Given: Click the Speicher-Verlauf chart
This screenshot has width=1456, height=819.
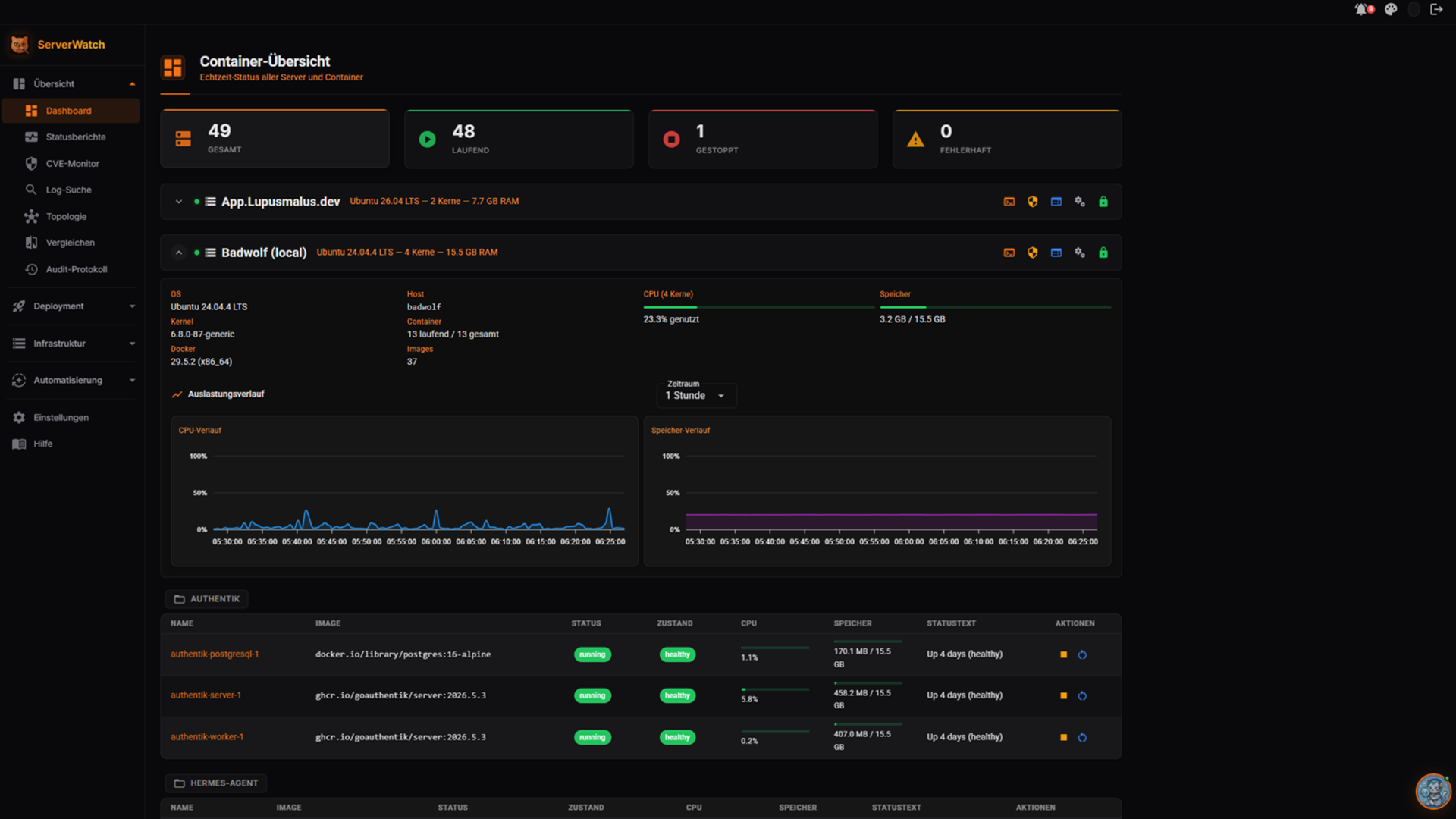Looking at the screenshot, I should [x=877, y=491].
